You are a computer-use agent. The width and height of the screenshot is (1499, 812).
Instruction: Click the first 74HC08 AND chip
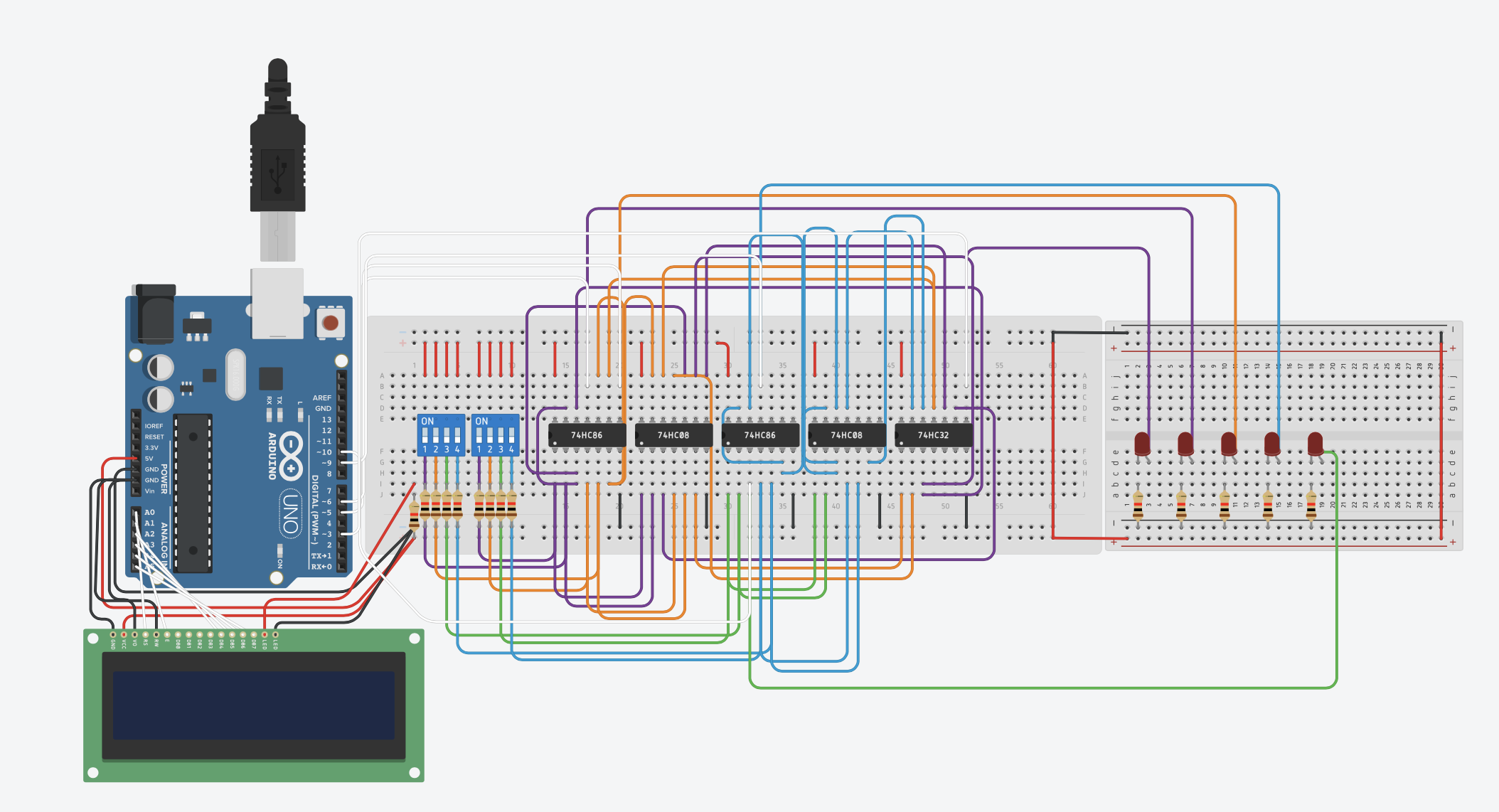(673, 436)
